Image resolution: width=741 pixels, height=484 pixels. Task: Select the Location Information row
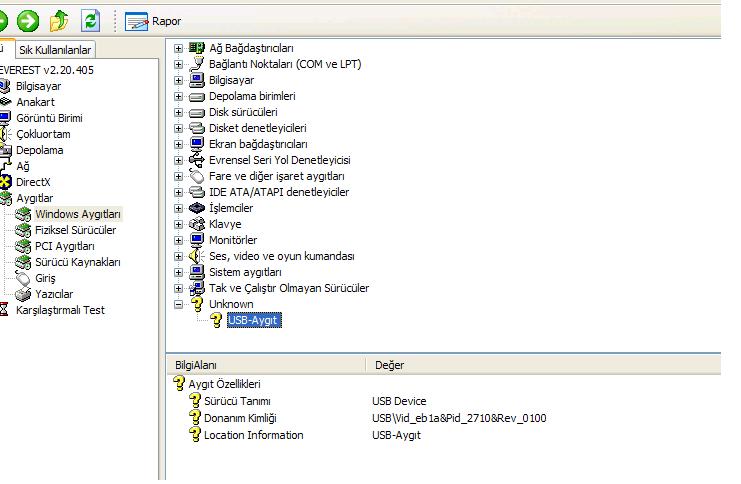click(x=253, y=435)
